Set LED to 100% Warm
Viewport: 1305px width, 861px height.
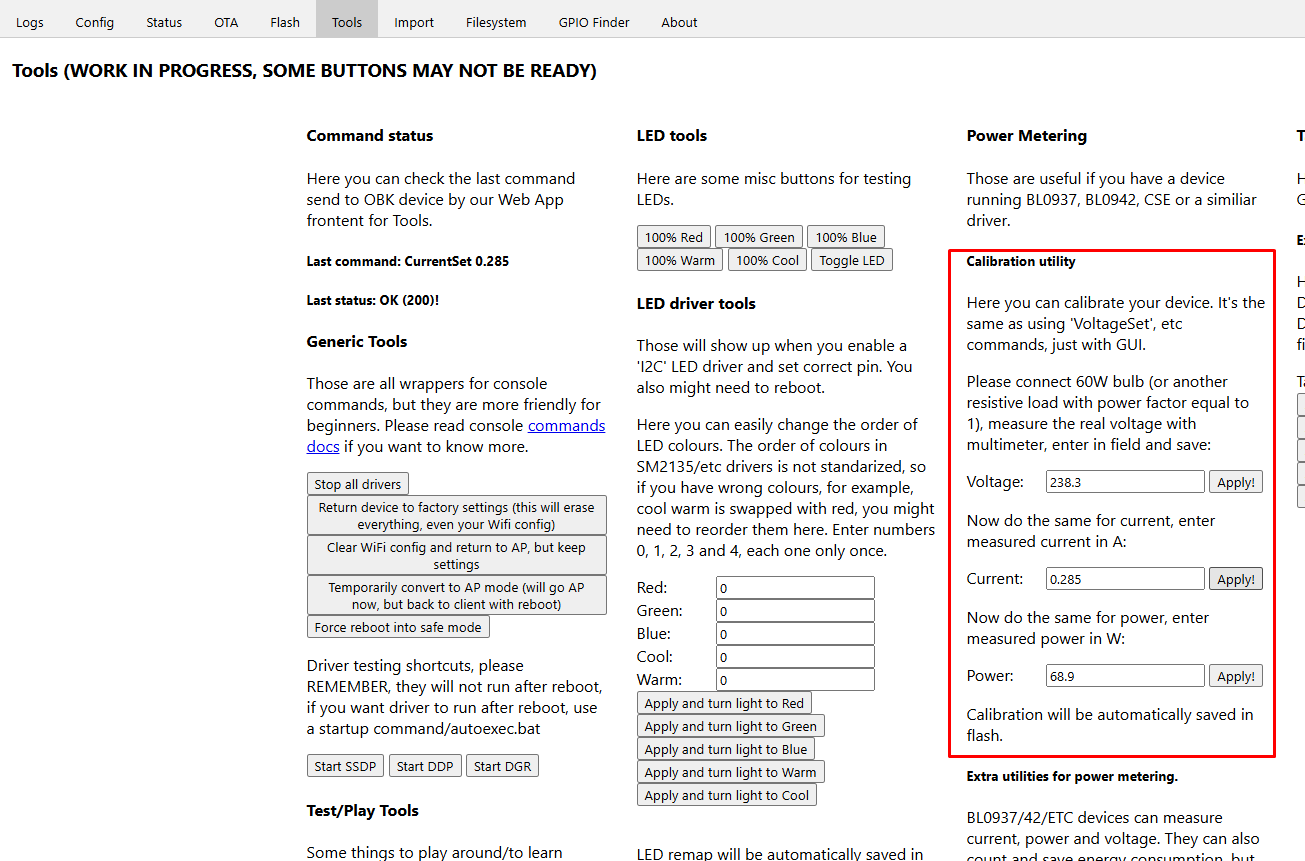pos(680,260)
